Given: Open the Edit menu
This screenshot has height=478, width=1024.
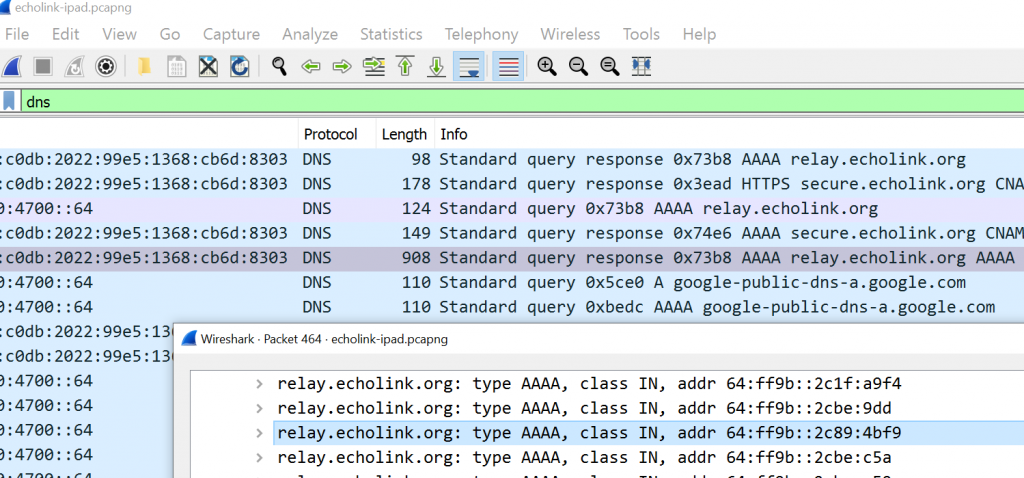Looking at the screenshot, I should tap(65, 34).
